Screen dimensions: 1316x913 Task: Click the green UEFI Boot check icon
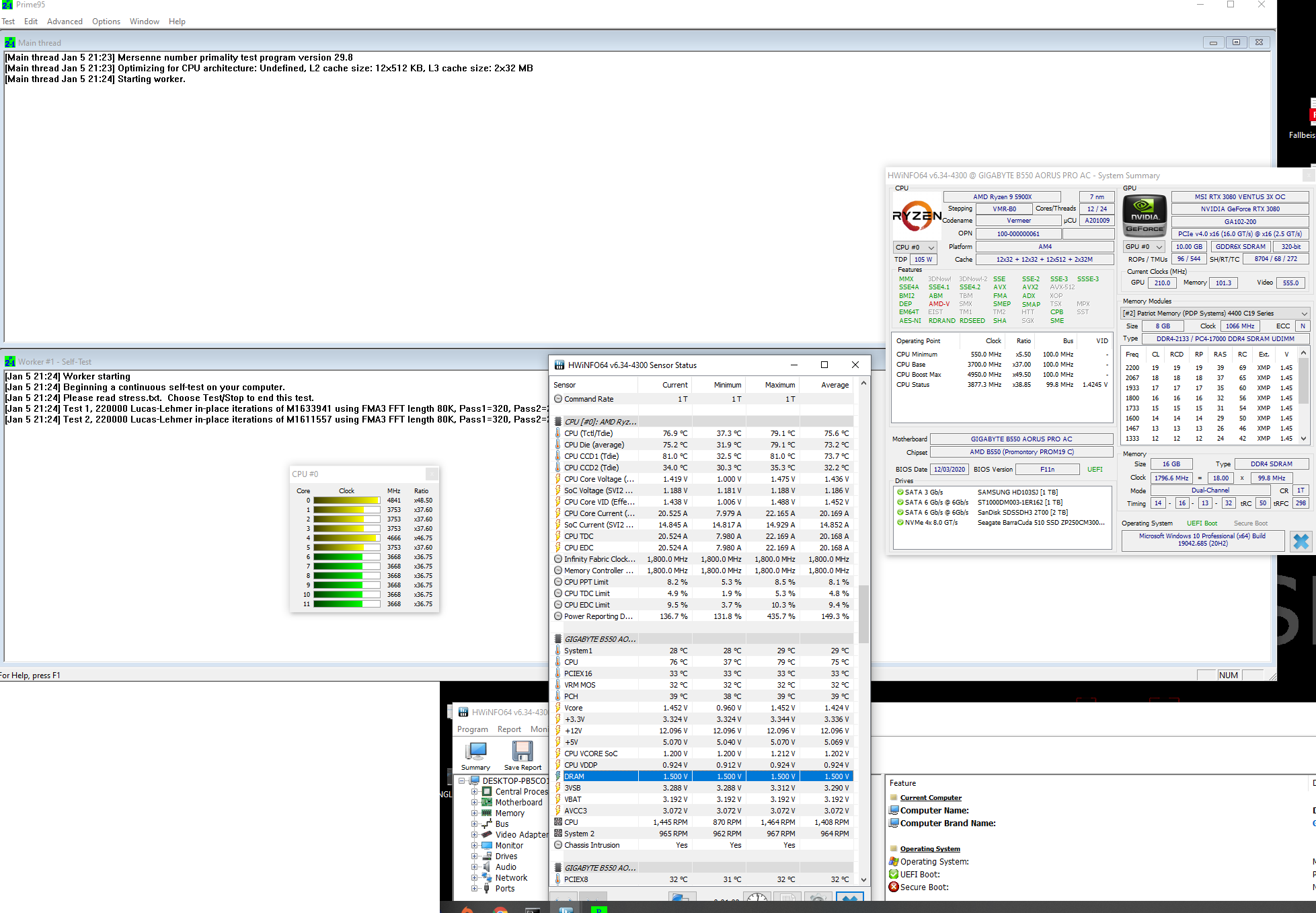894,874
